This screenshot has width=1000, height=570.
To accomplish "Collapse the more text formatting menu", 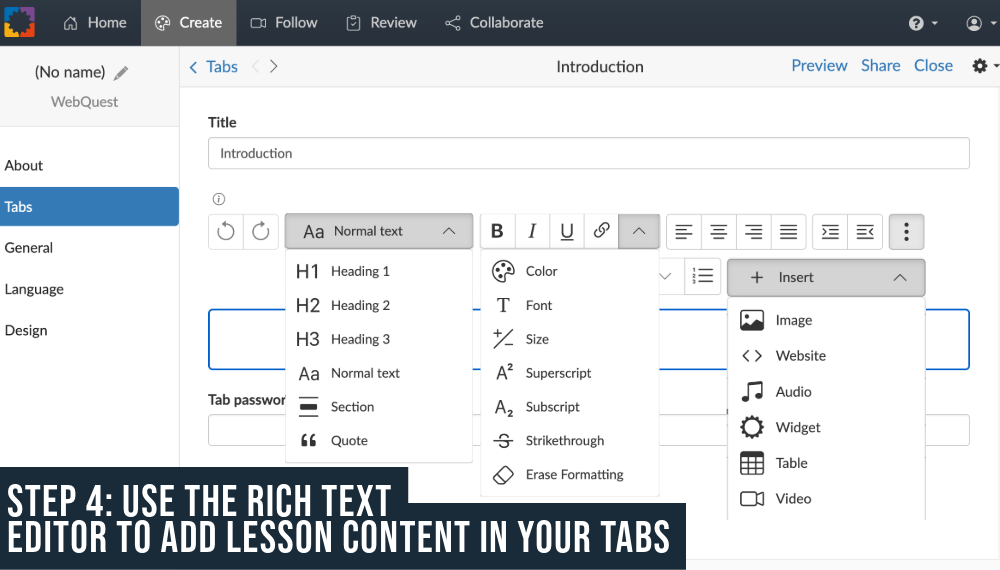I will (638, 231).
